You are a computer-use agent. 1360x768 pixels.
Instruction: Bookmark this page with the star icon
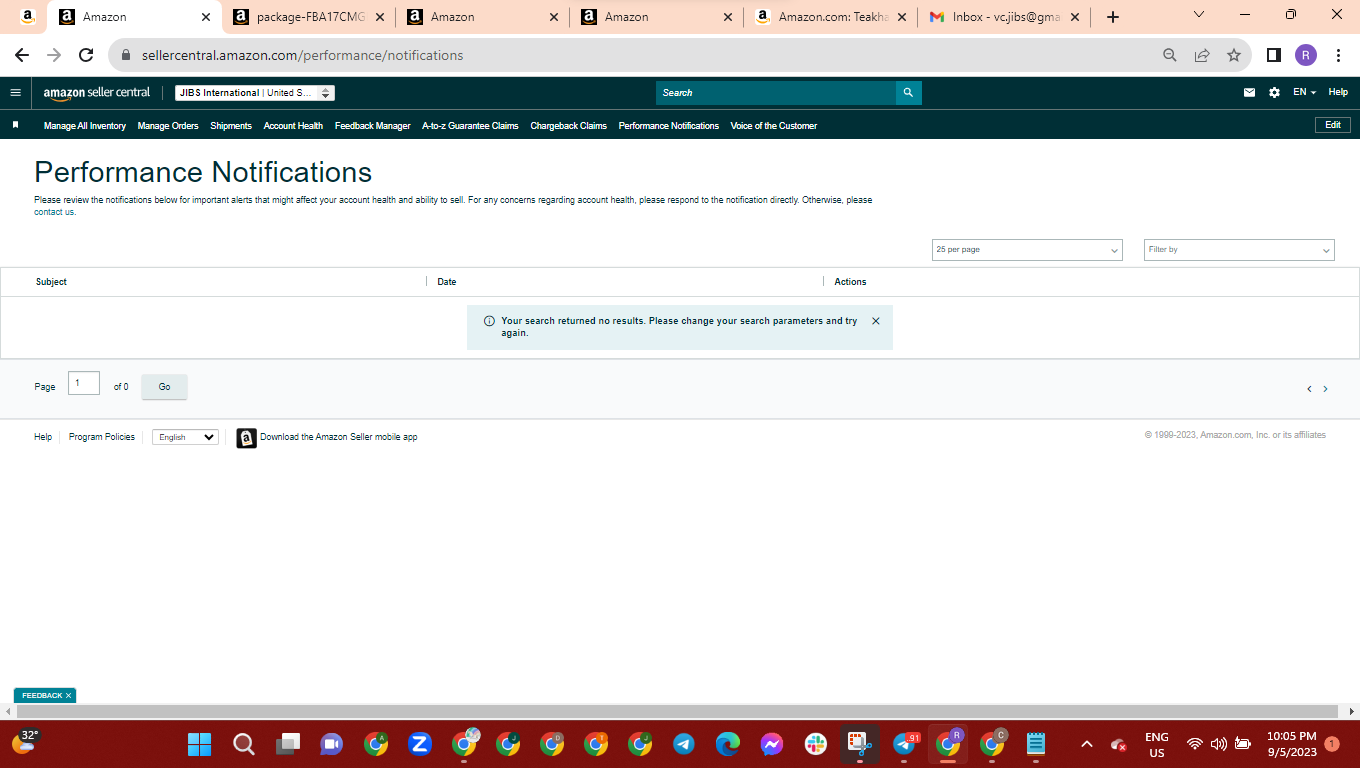(1234, 55)
